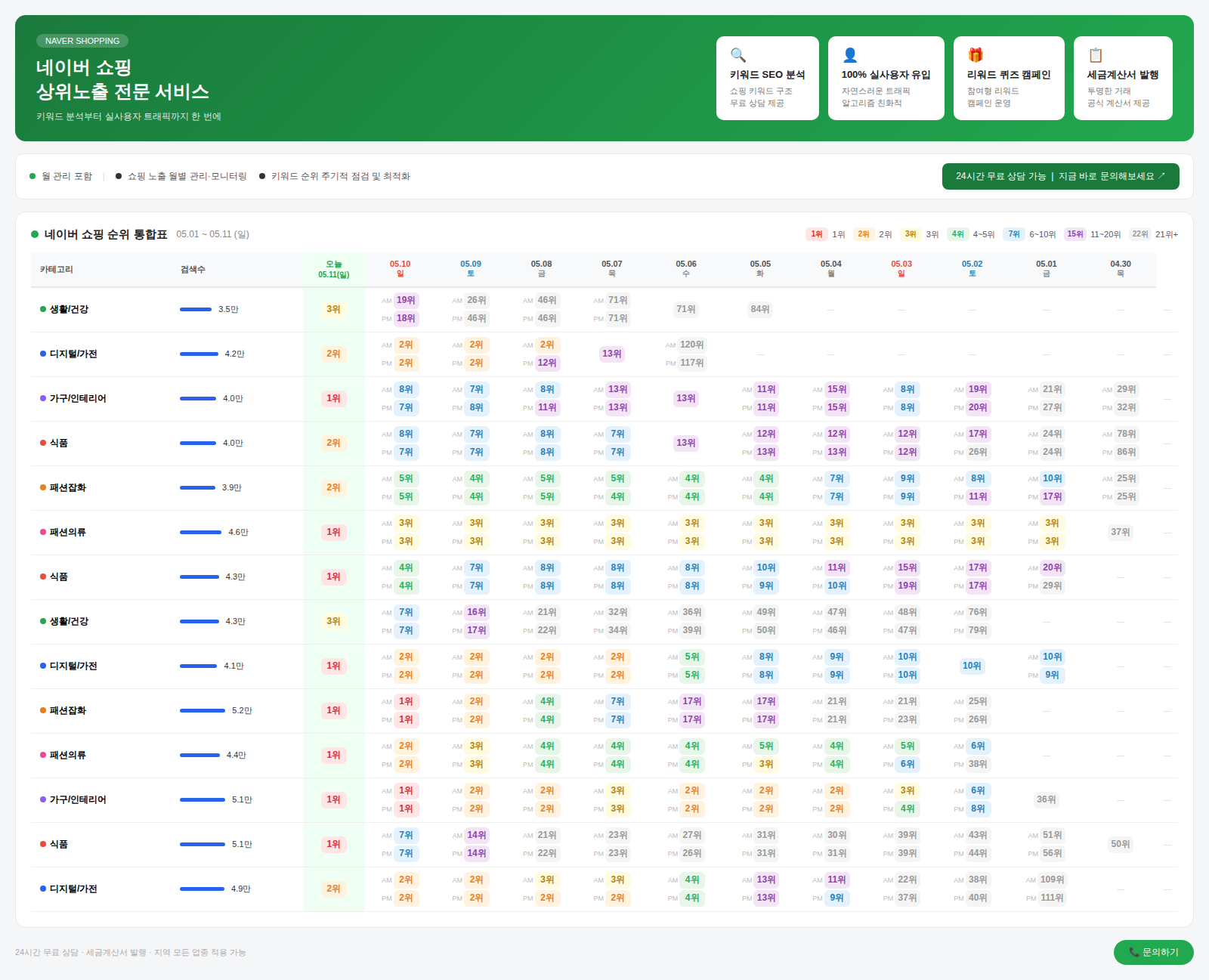Click the clipboard icon on 세금계산서 발행 card
Screen dimensions: 1209x980
(x=1096, y=55)
